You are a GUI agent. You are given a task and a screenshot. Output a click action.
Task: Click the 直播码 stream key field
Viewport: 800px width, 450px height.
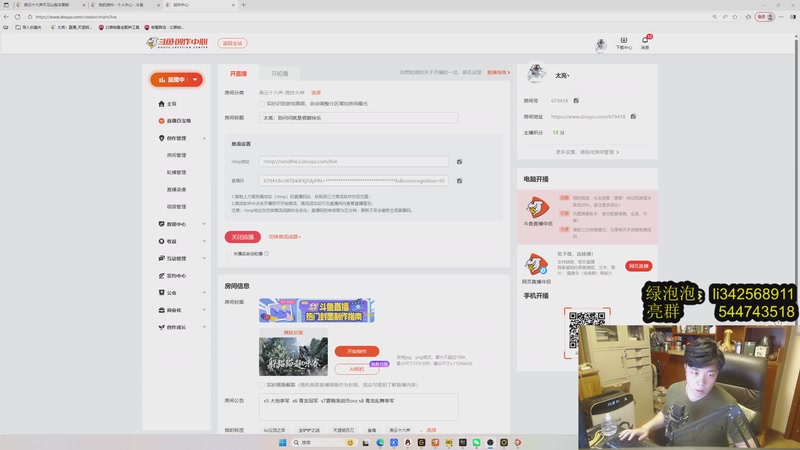(354, 181)
